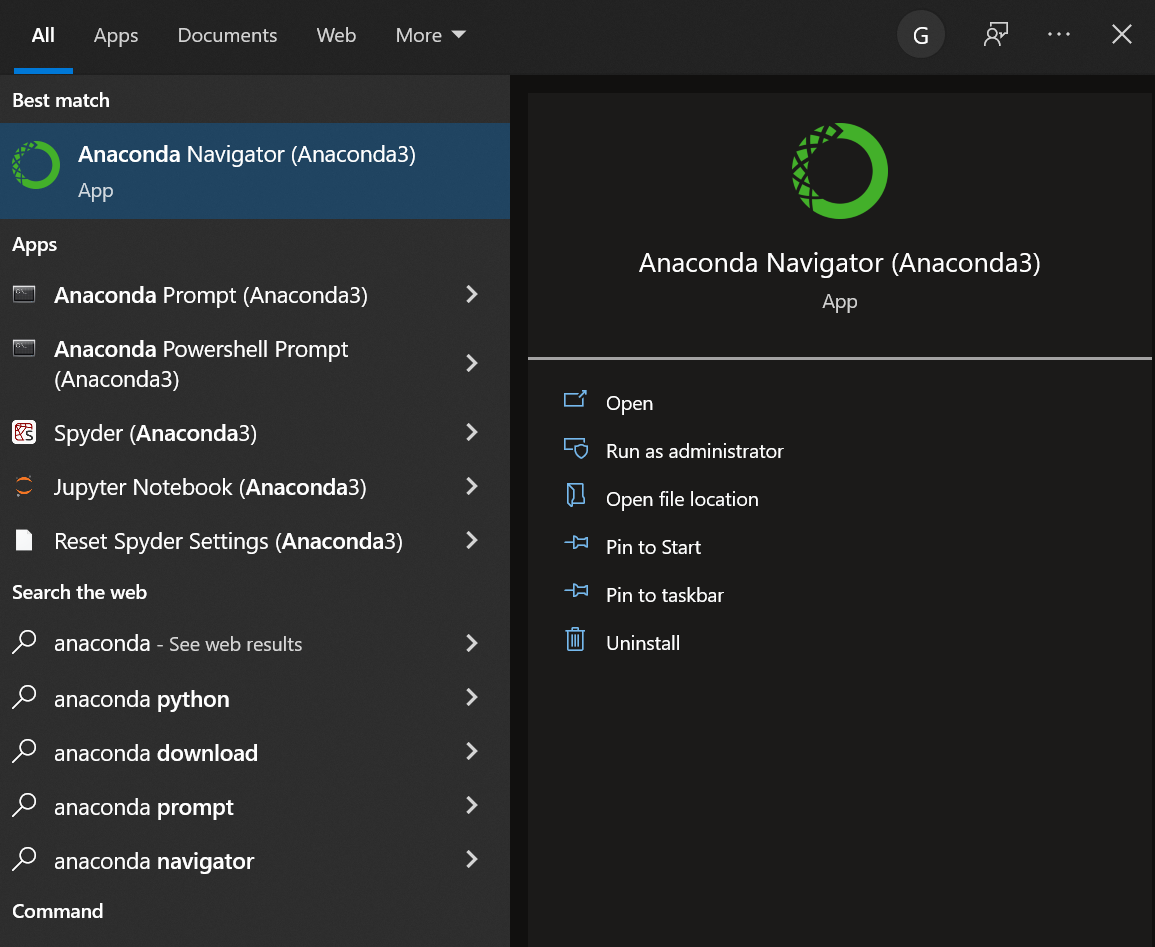Screen dimensions: 1155x947
Task: Switch to the Web tab
Action: pyautogui.click(x=336, y=35)
